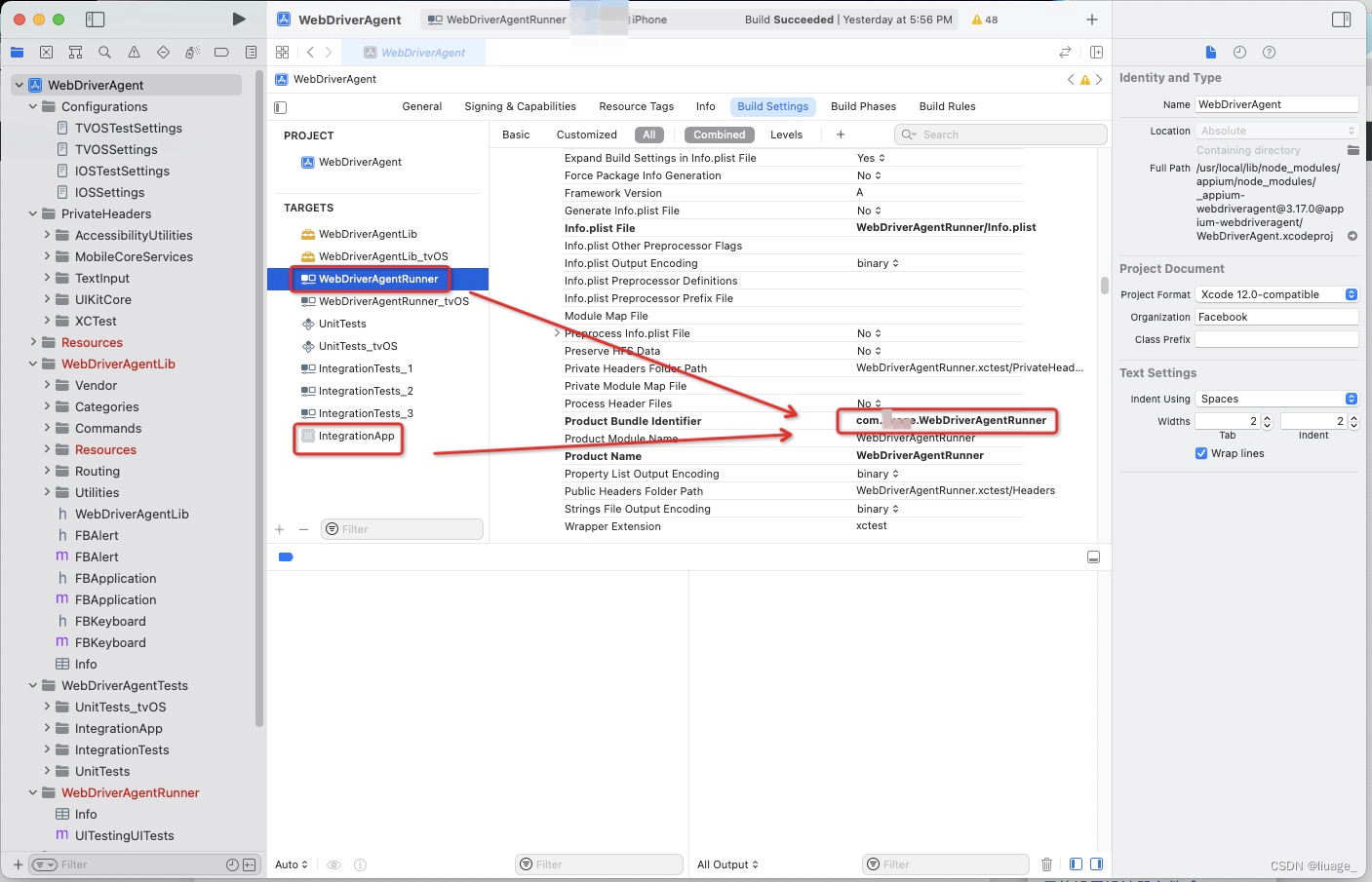Toggle the targets list sidebar

[281, 107]
